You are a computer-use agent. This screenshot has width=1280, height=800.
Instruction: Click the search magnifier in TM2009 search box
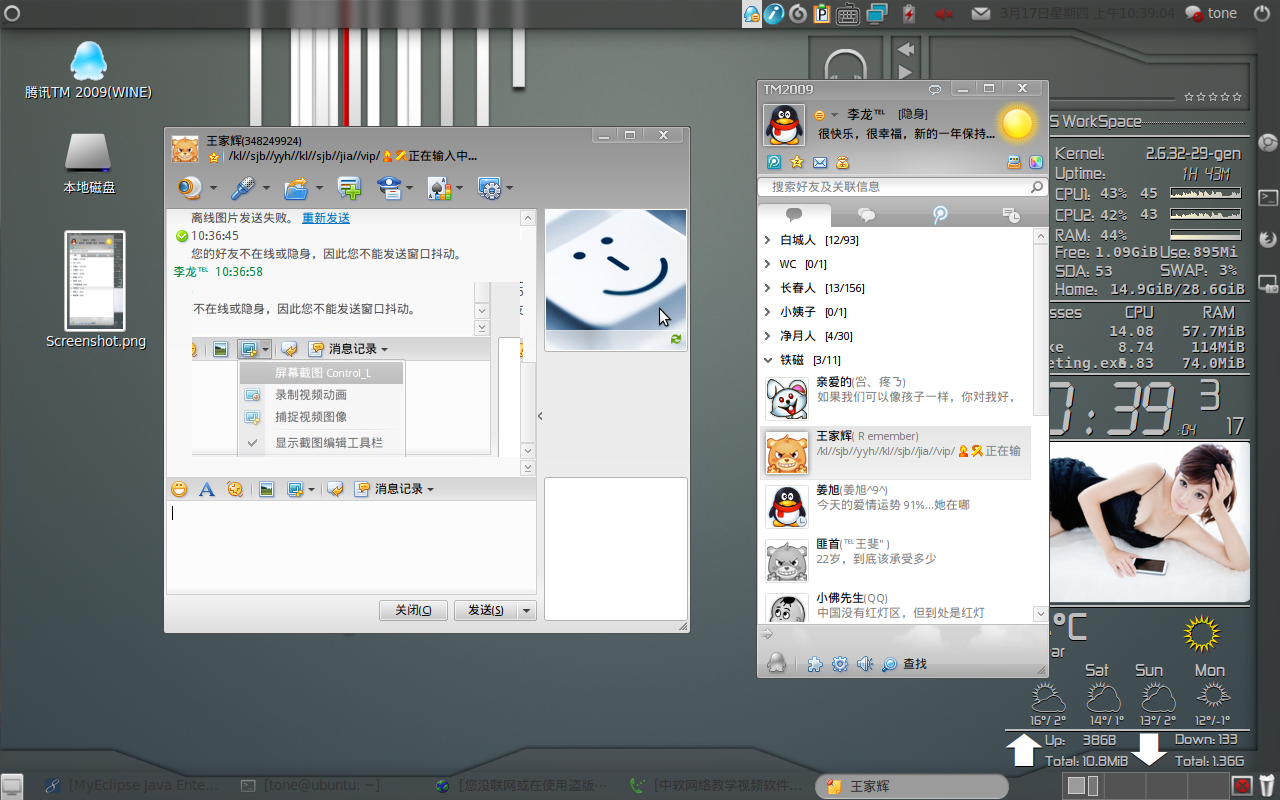click(1037, 187)
